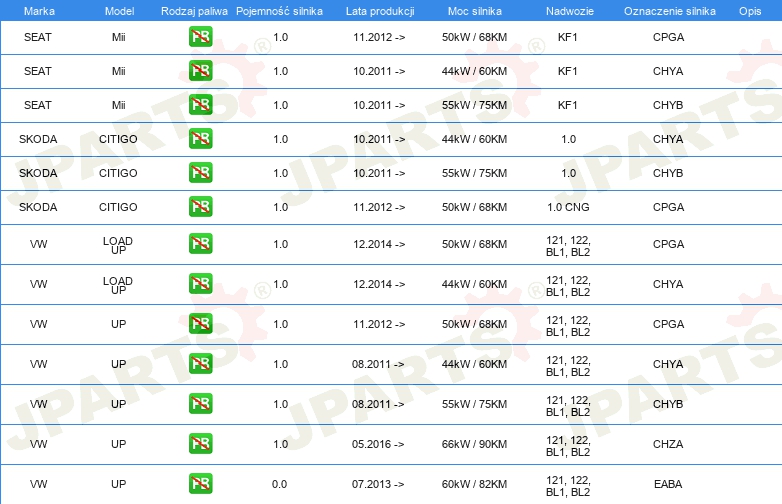Screen dimensions: 782x504
Task: Click the 66kW / 90KM power cell
Action: (x=474, y=444)
